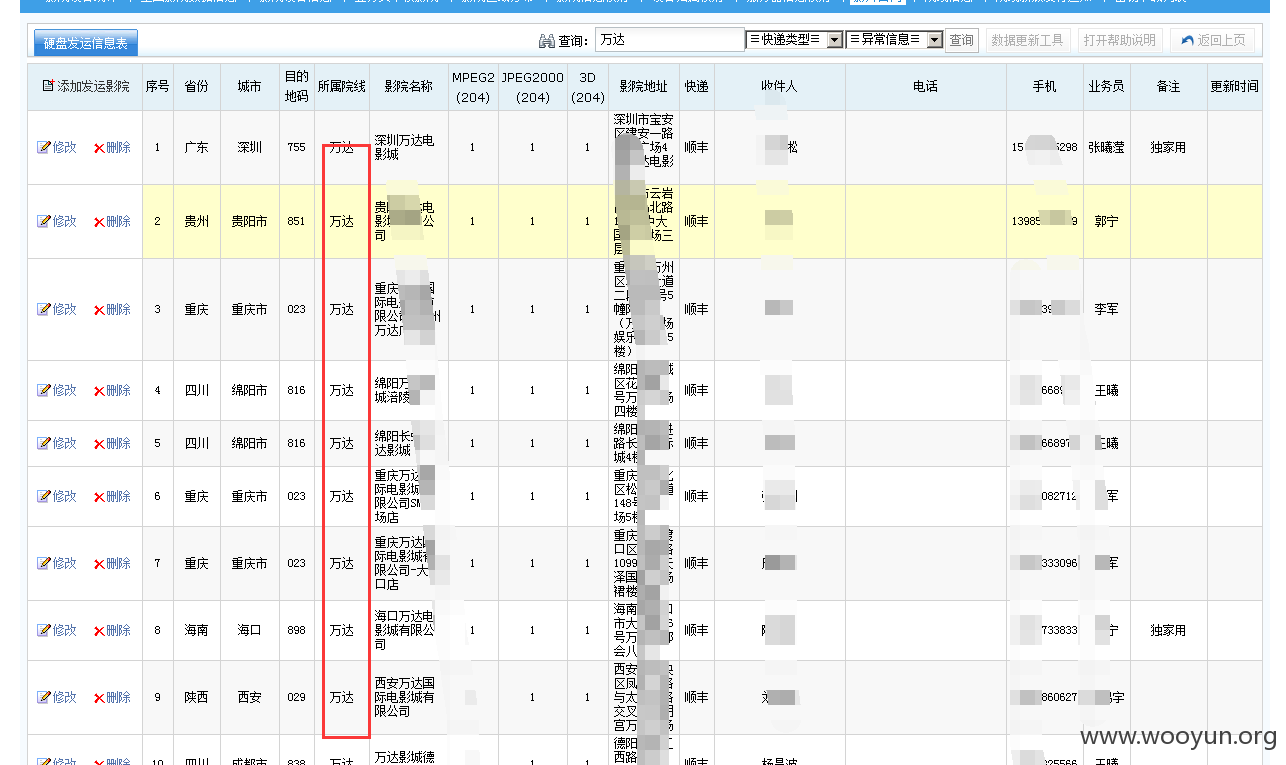Open the 快递类型 dropdown filter
The image size is (1286, 765).
[794, 40]
